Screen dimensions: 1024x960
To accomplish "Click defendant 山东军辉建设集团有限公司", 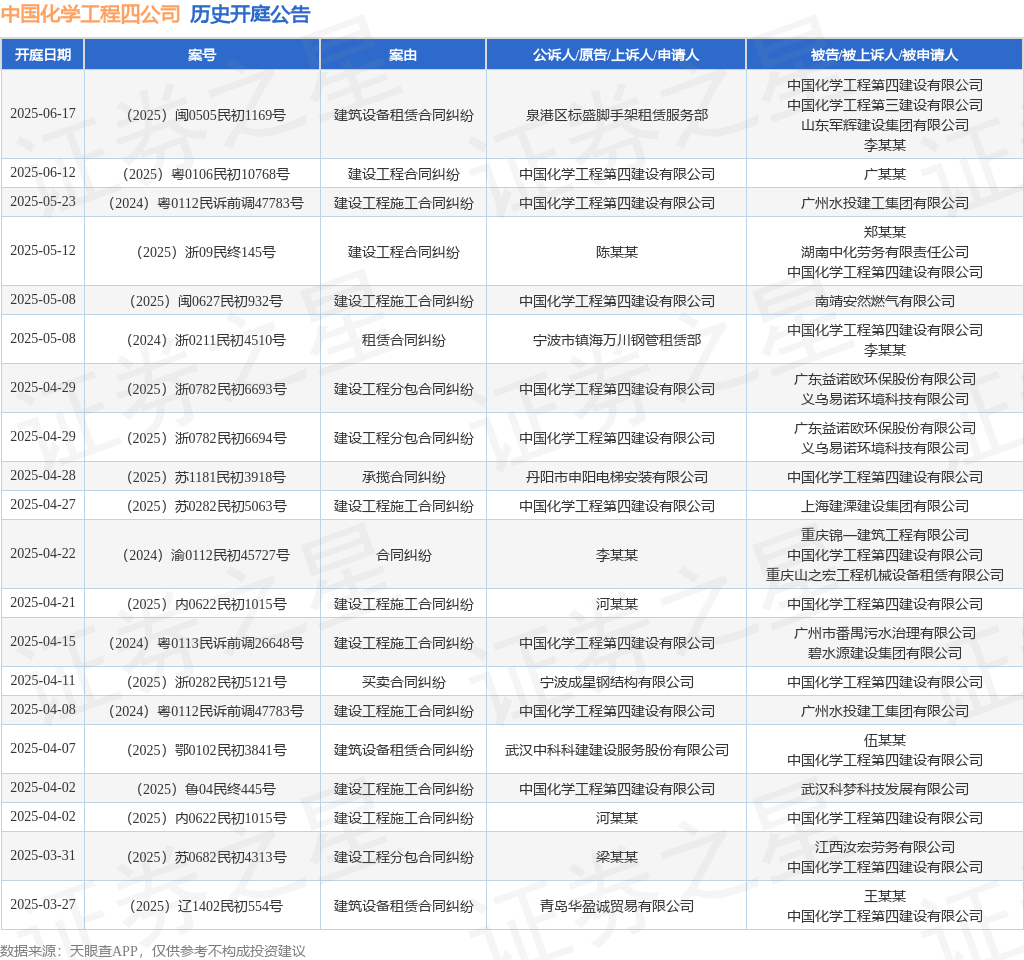I will [x=885, y=125].
